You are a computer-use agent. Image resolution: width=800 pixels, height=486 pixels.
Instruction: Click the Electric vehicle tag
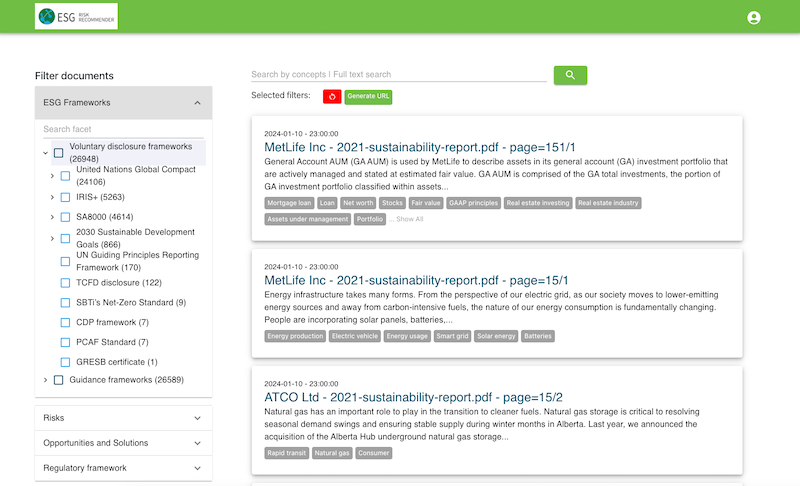(355, 336)
